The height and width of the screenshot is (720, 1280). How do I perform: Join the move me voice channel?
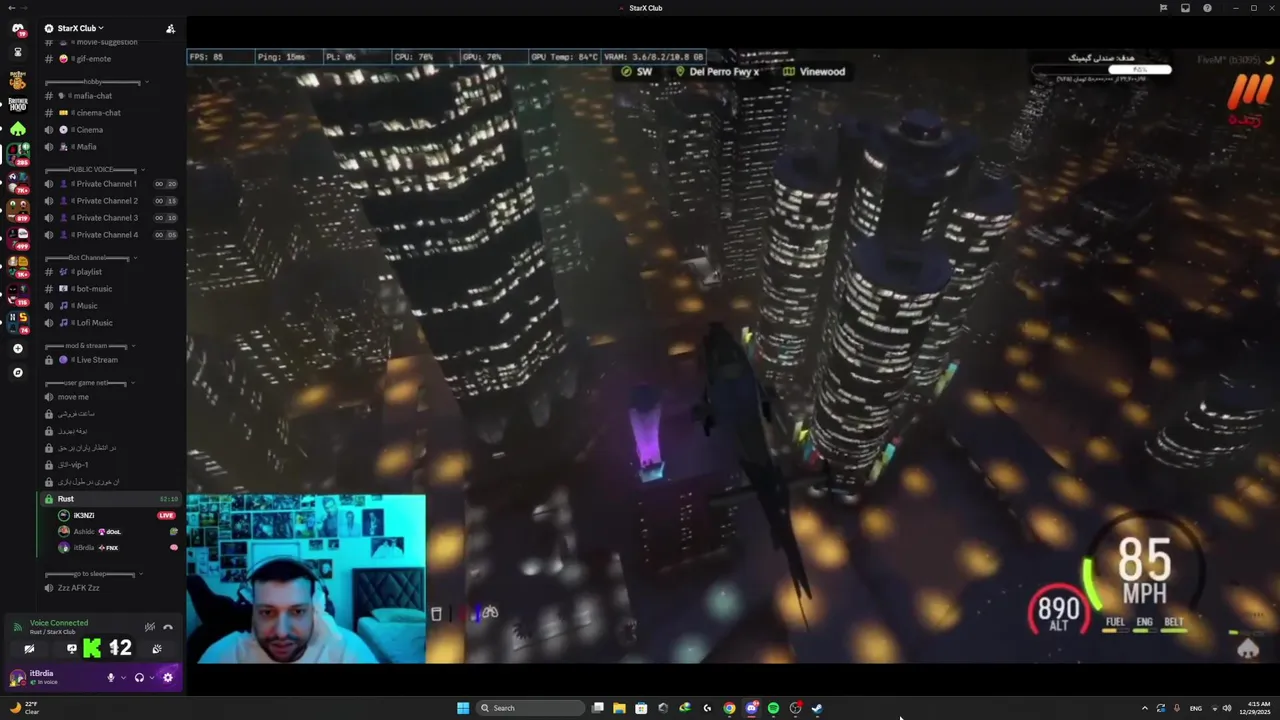point(110,397)
